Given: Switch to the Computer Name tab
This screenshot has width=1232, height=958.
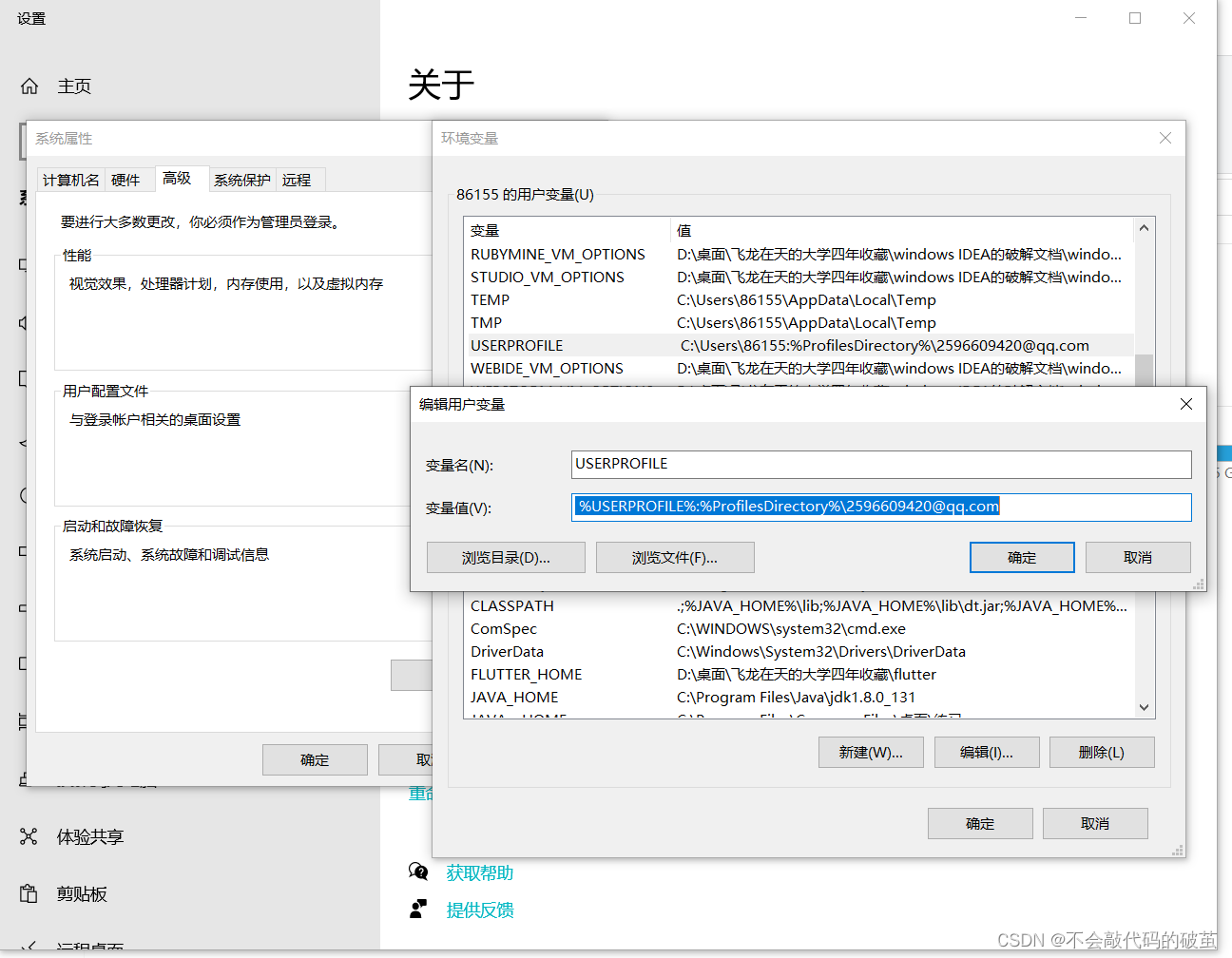Looking at the screenshot, I should (x=71, y=180).
